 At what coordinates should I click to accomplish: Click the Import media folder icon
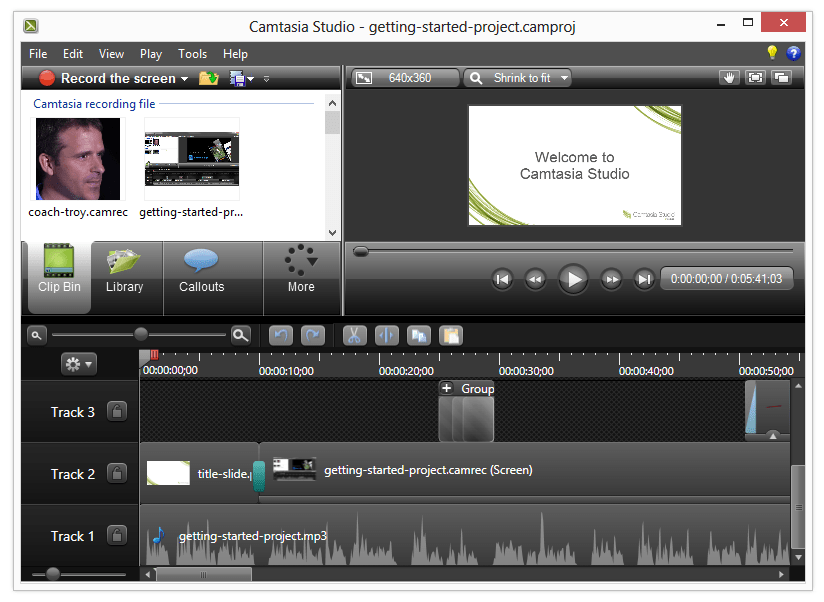pyautogui.click(x=208, y=78)
